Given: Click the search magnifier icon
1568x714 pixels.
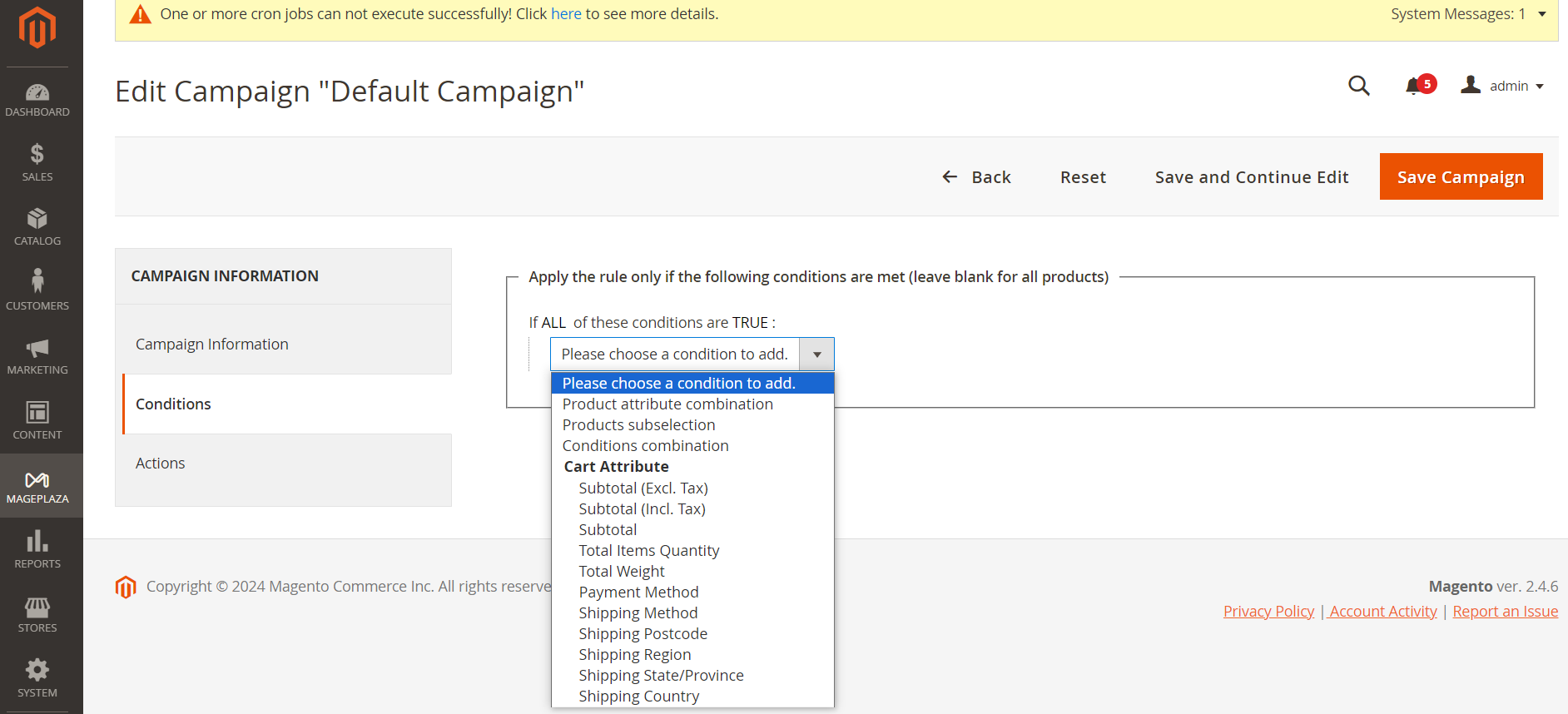Looking at the screenshot, I should pyautogui.click(x=1358, y=86).
